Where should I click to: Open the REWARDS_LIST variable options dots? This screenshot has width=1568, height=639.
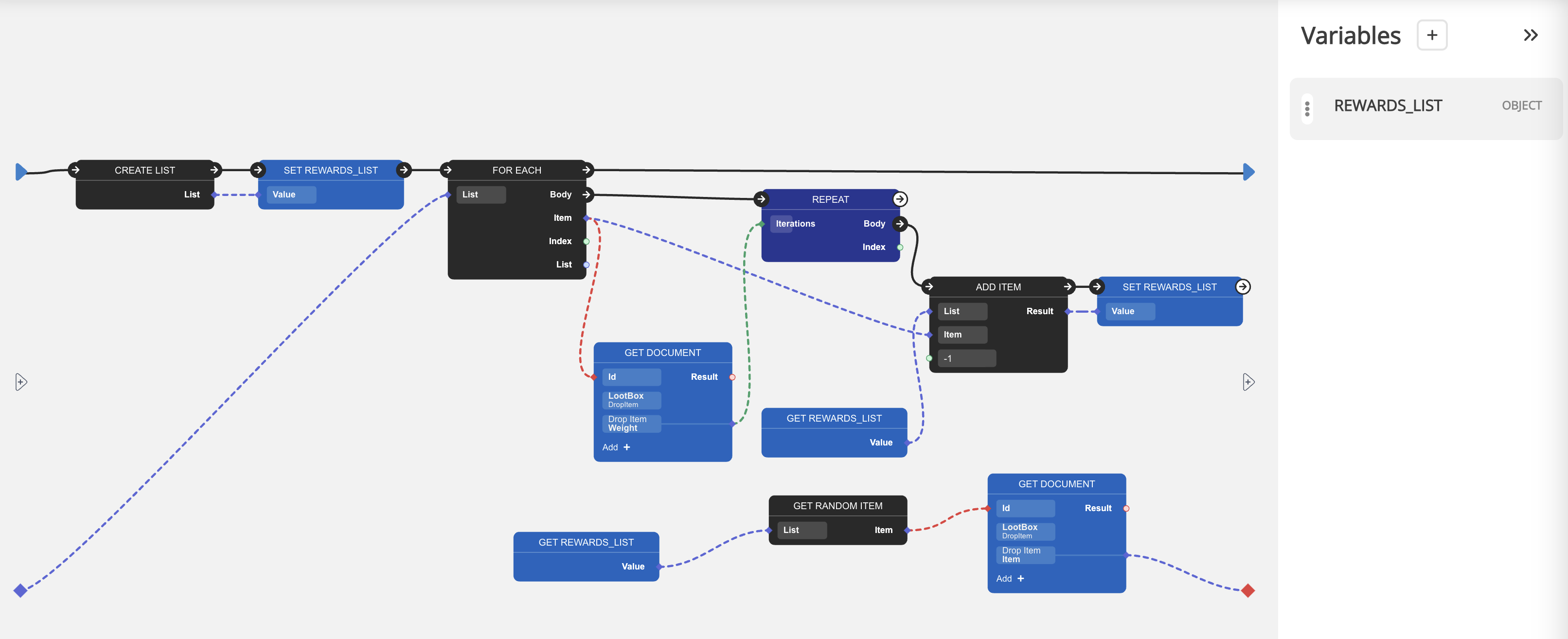1306,109
